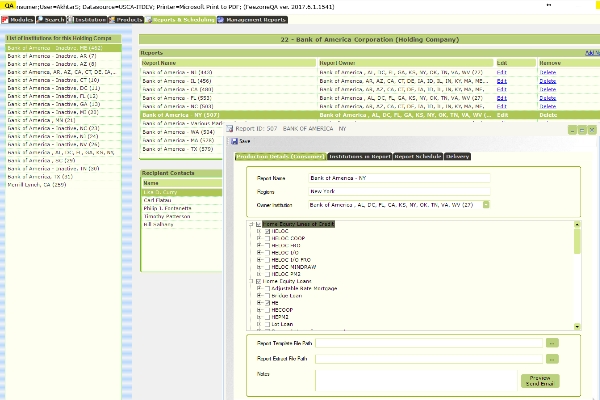Image resolution: width=600 pixels, height=400 pixels.
Task: Expand the HELOC COOP tree node
Action: click(x=259, y=238)
